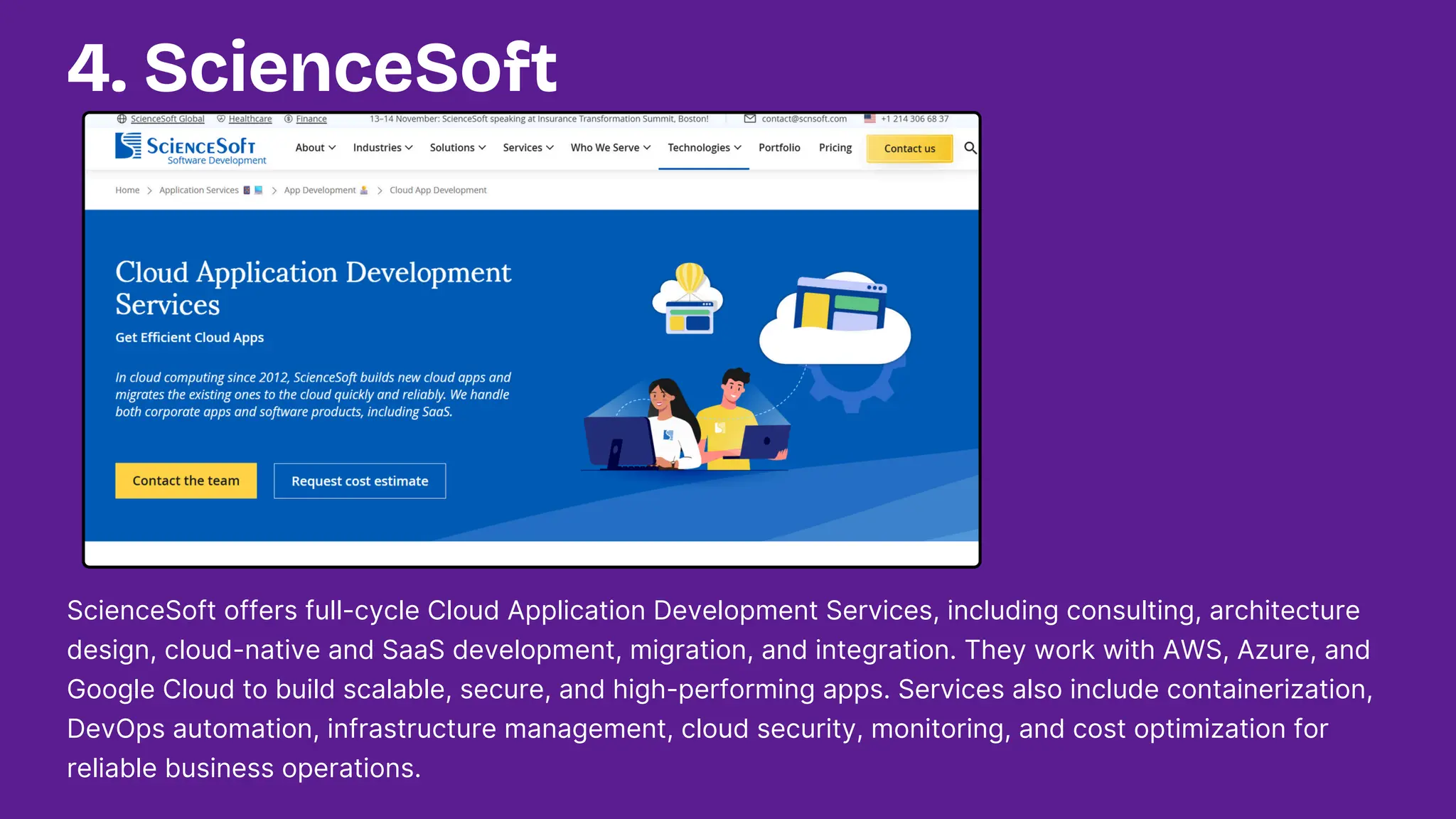Click the US flag phone icon
1456x819 pixels.
click(869, 119)
